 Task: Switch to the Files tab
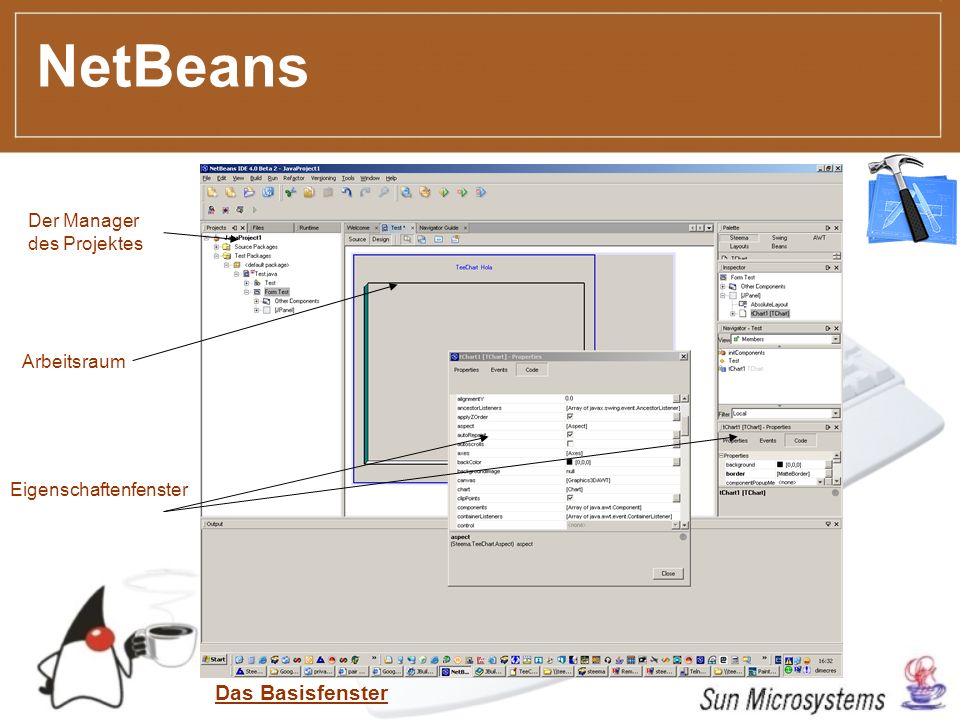[x=271, y=228]
